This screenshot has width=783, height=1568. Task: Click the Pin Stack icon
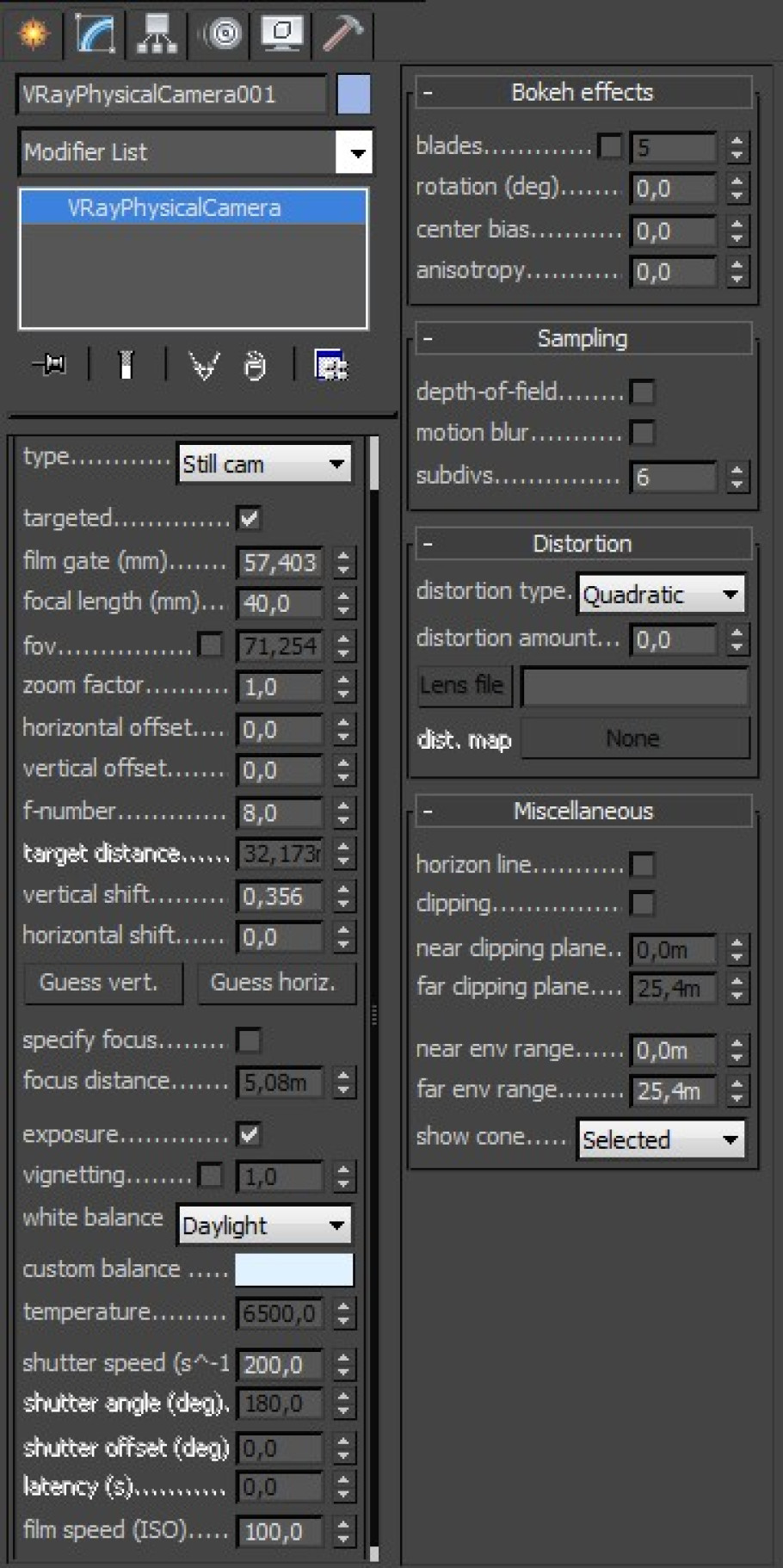pos(50,365)
